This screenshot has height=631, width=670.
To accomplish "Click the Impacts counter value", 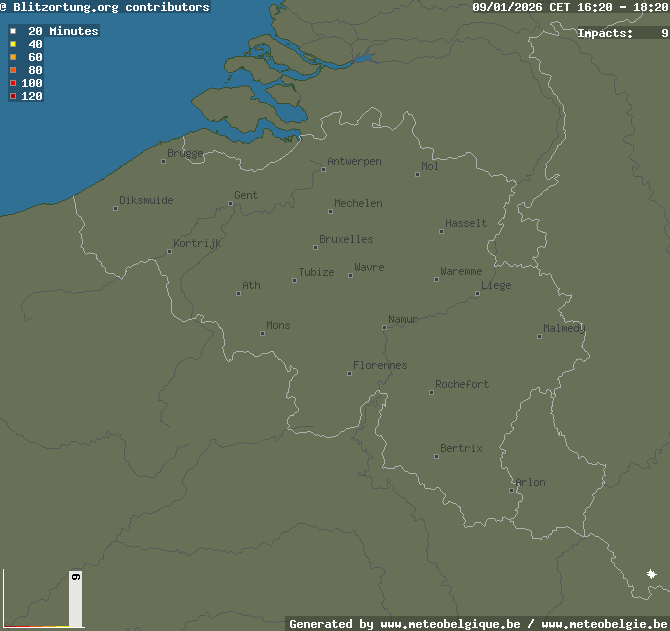I will 664,33.
